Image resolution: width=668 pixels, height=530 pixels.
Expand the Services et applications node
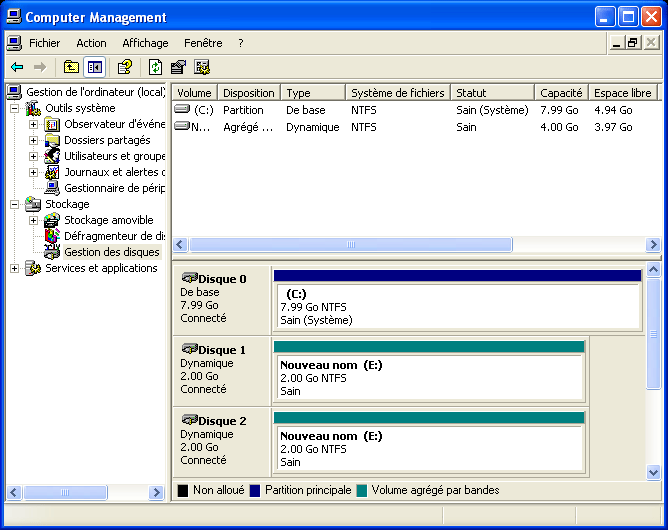14,268
